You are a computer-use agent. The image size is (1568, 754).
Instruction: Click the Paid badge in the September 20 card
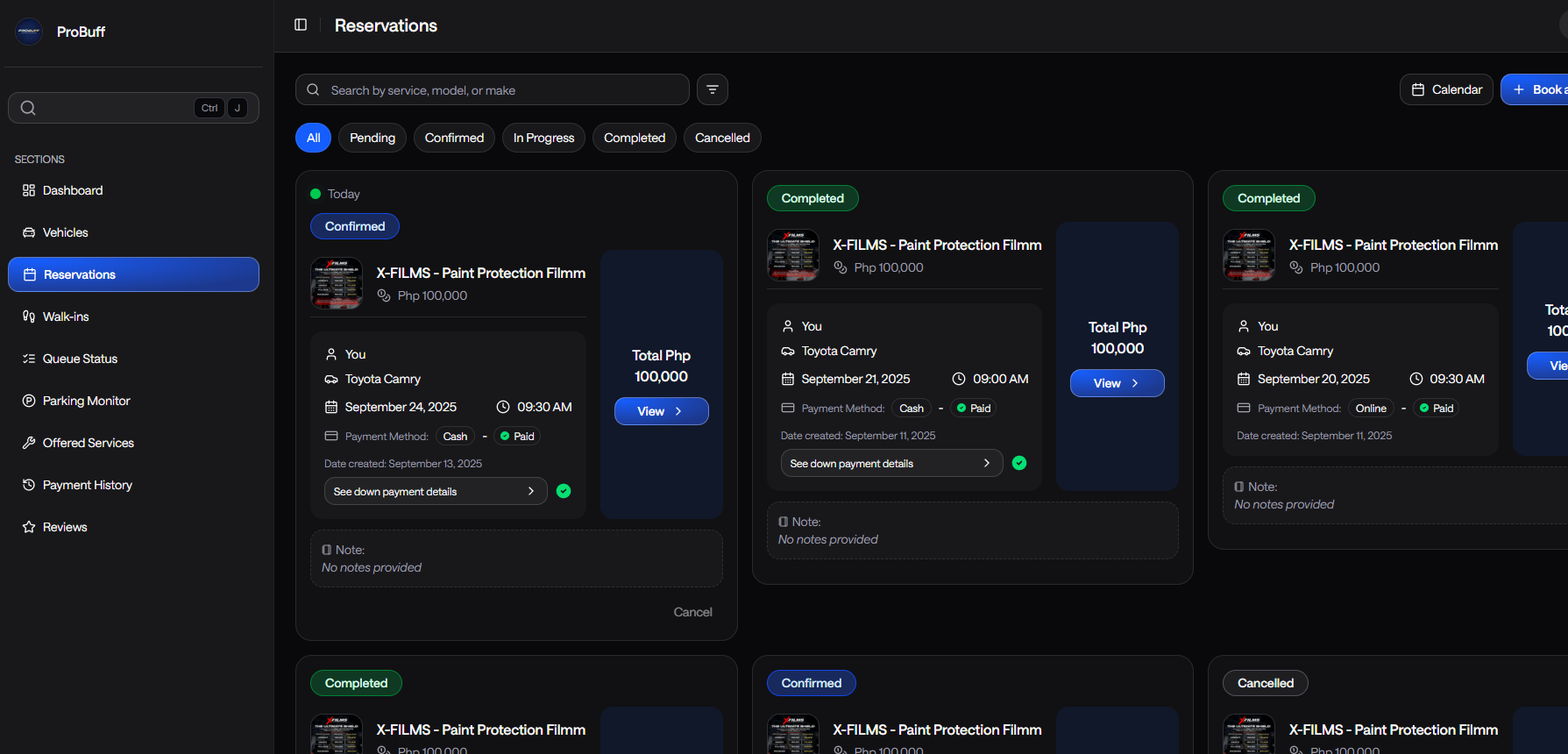coord(1436,408)
